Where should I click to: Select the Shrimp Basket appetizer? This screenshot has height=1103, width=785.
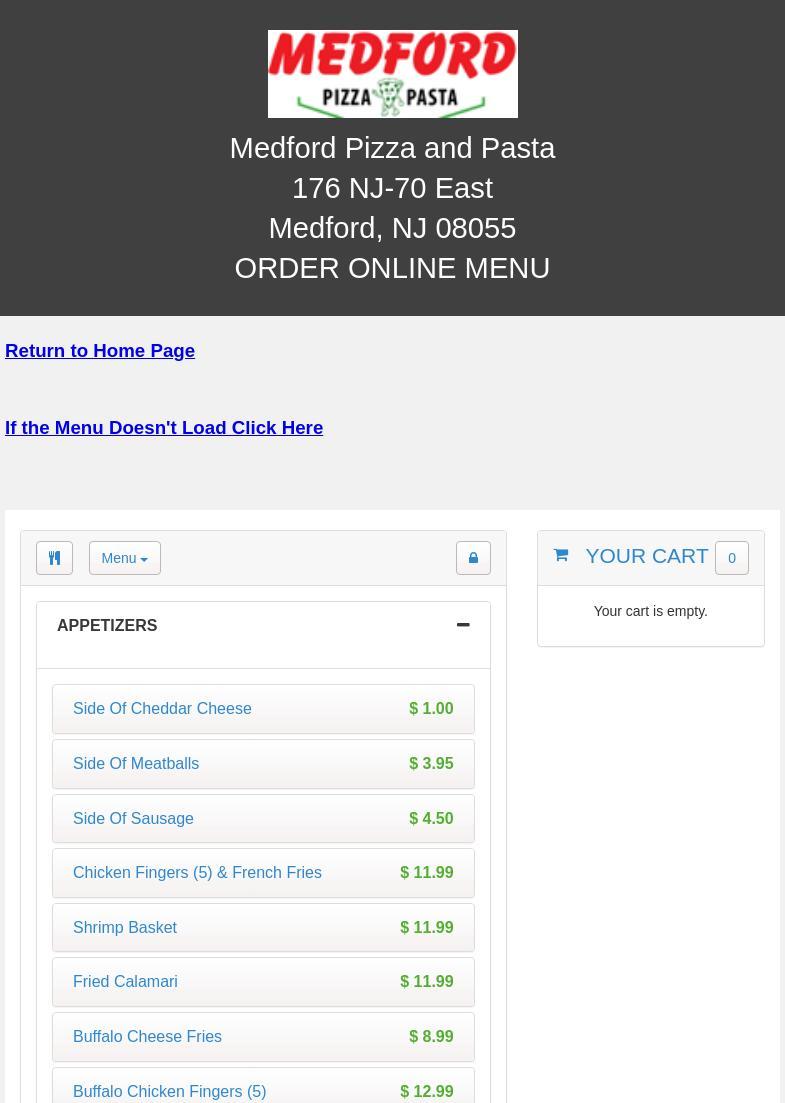[x=125, y=928]
